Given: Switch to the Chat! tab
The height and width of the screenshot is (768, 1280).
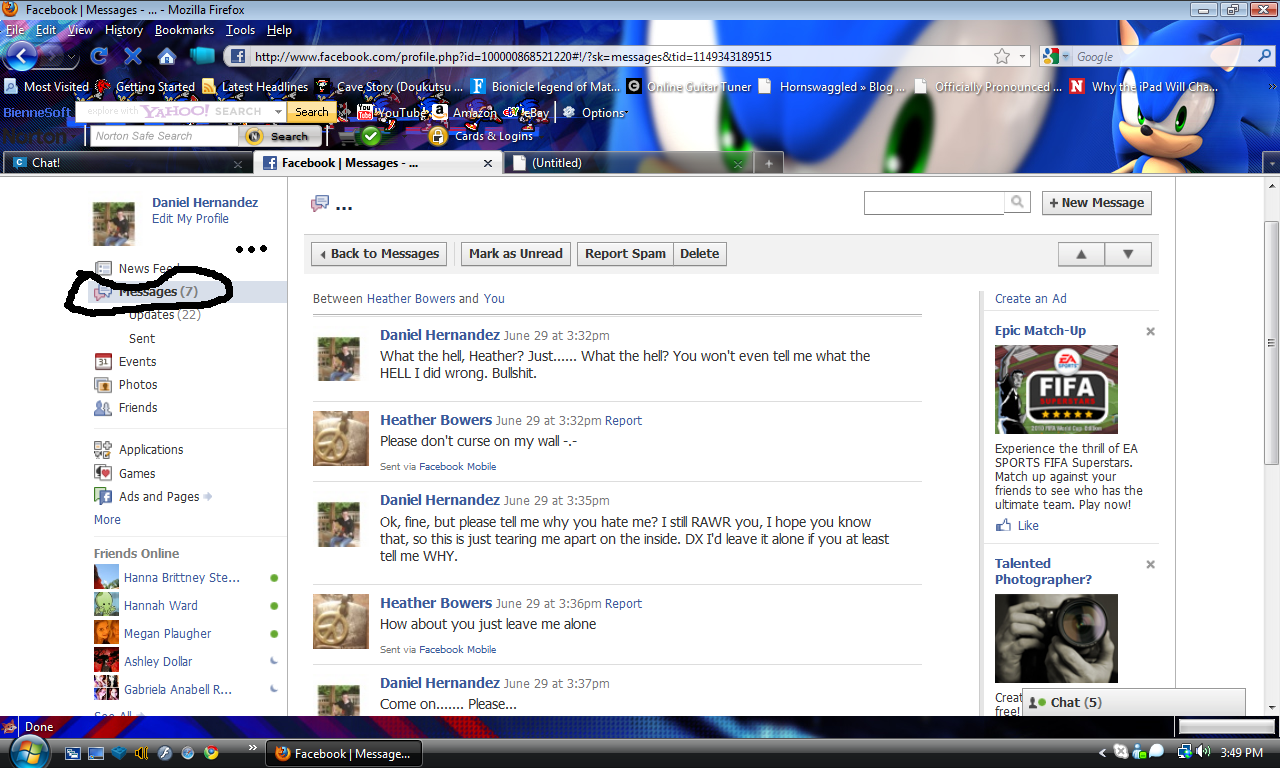Looking at the screenshot, I should click(x=127, y=163).
